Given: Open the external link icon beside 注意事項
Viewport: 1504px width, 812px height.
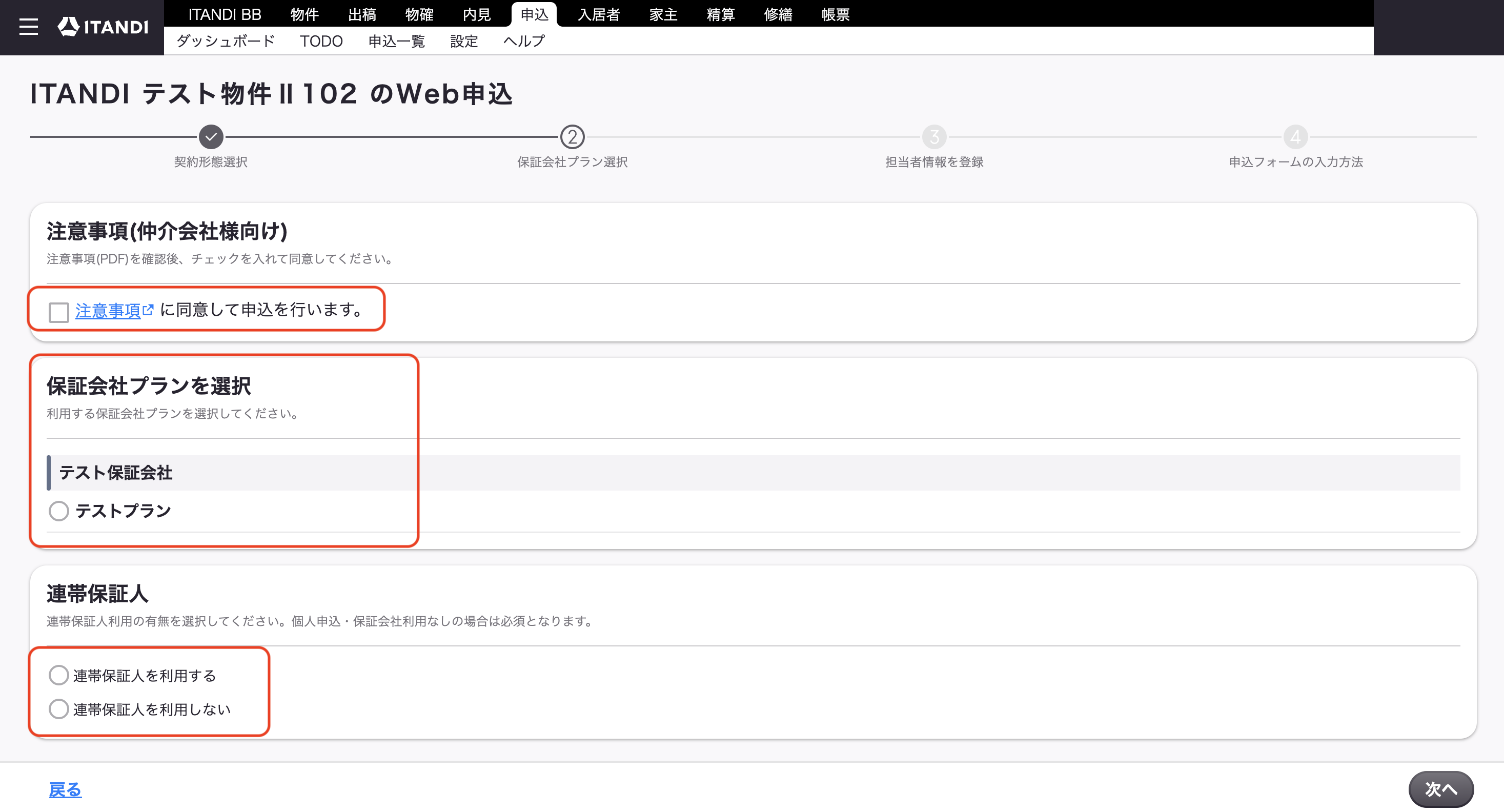Looking at the screenshot, I should [148, 310].
